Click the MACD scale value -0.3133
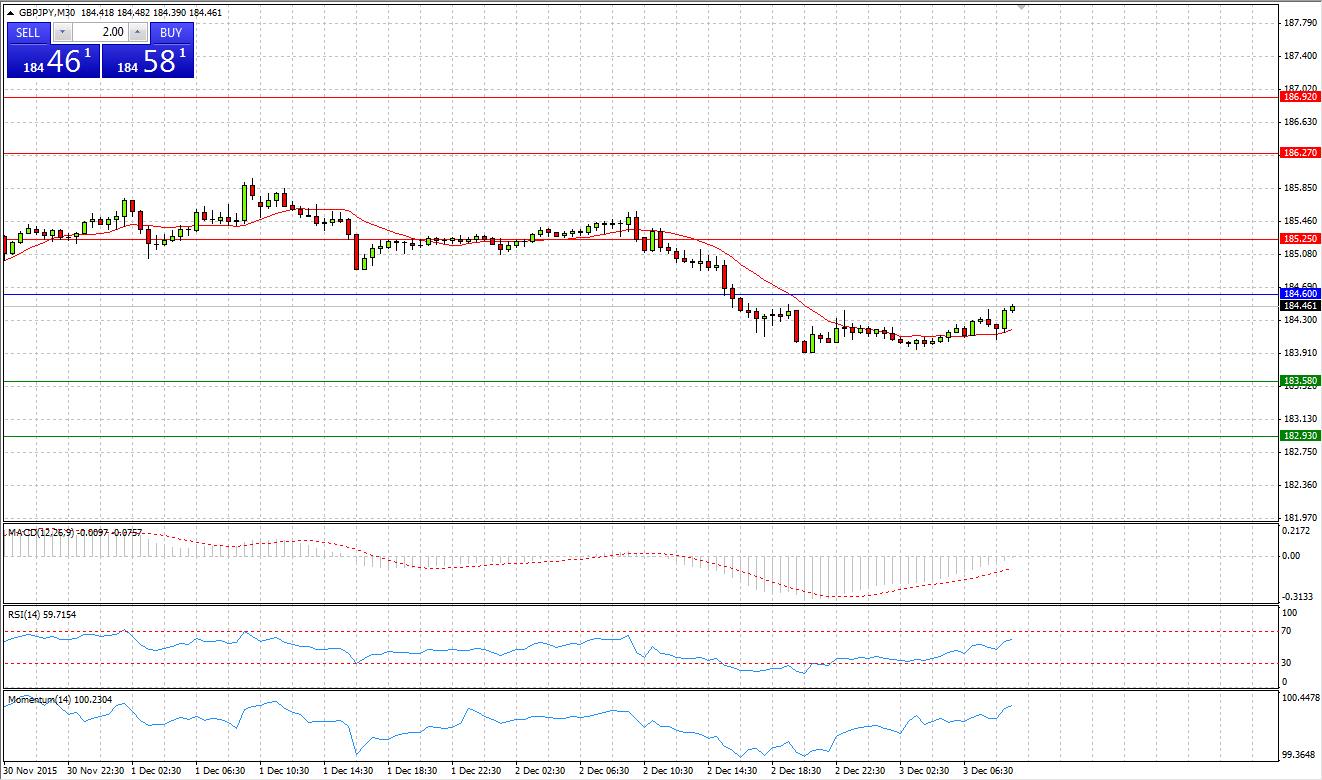 (x=1299, y=597)
